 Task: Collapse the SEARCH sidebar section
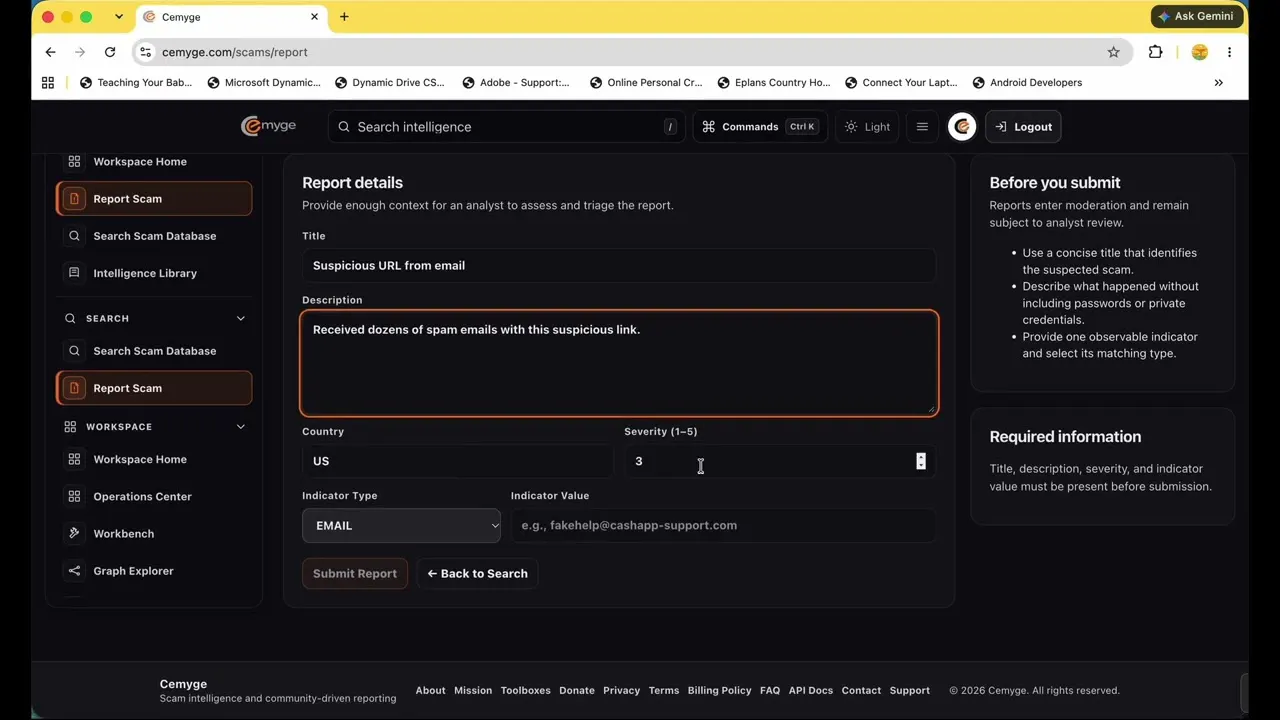click(x=240, y=318)
